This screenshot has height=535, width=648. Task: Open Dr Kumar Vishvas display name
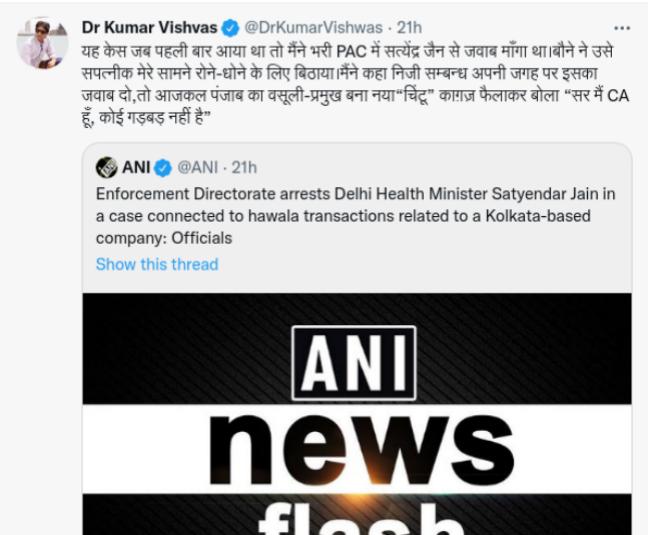pos(150,28)
